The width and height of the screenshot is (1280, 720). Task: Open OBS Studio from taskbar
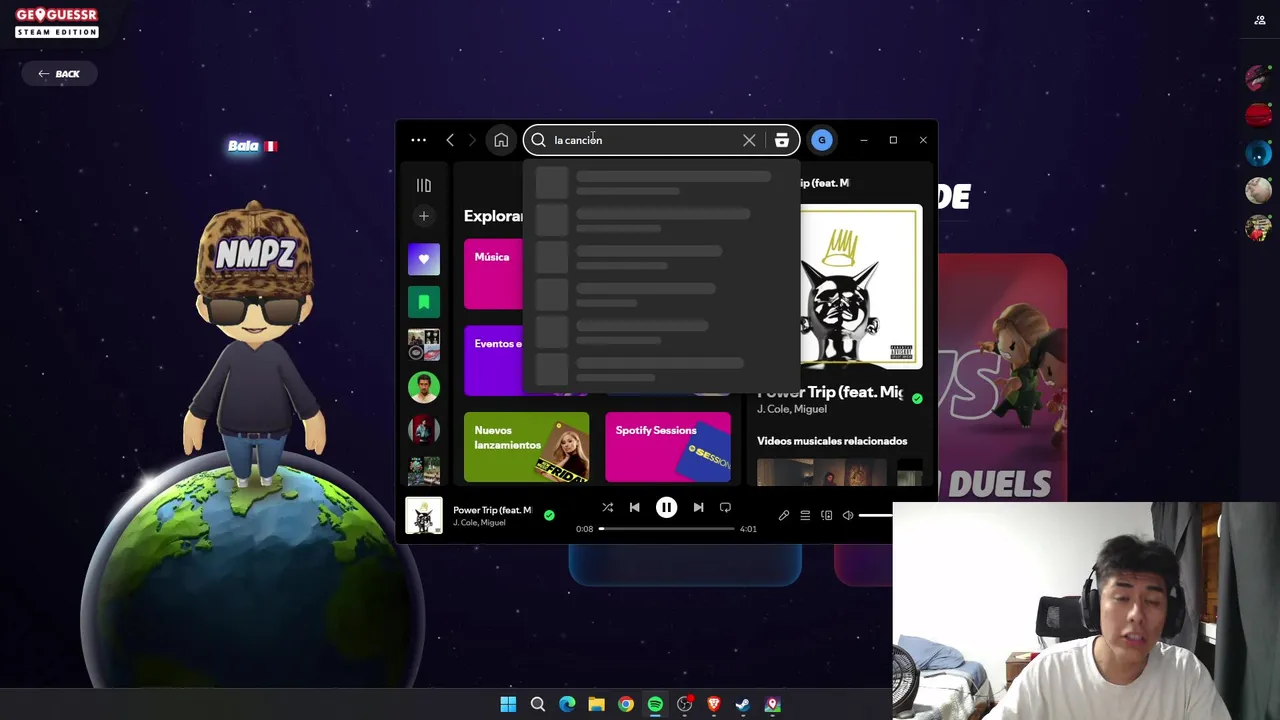tap(684, 705)
